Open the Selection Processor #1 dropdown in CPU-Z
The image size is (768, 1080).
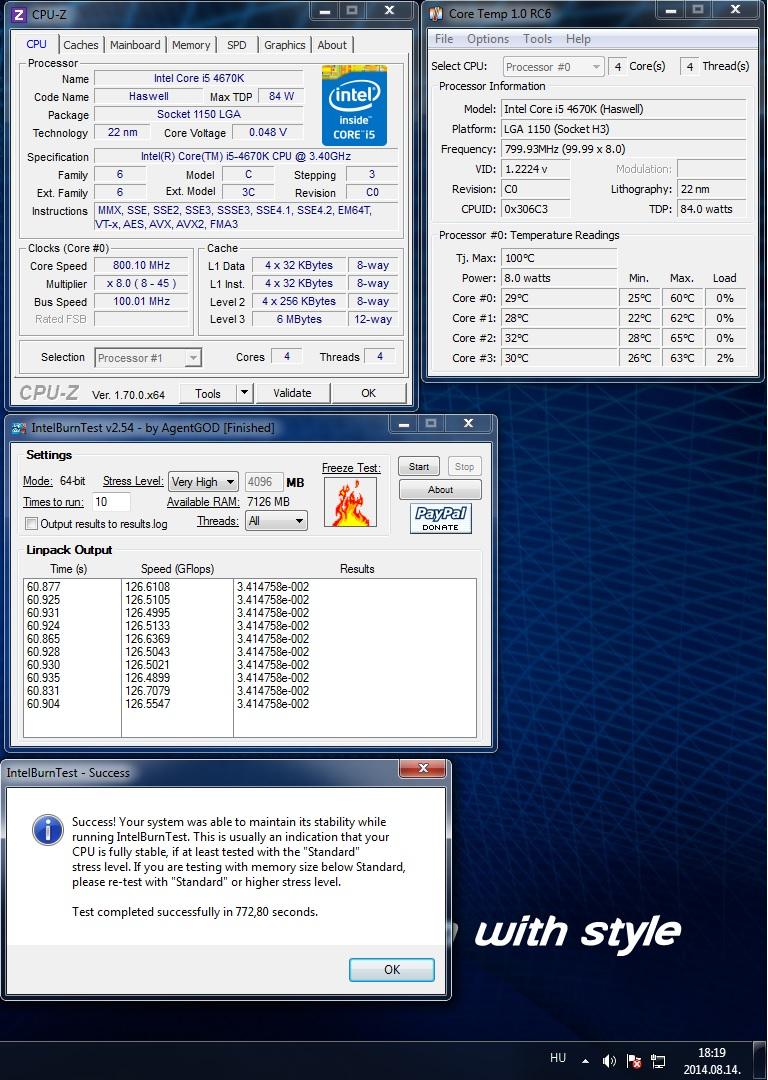tap(147, 357)
